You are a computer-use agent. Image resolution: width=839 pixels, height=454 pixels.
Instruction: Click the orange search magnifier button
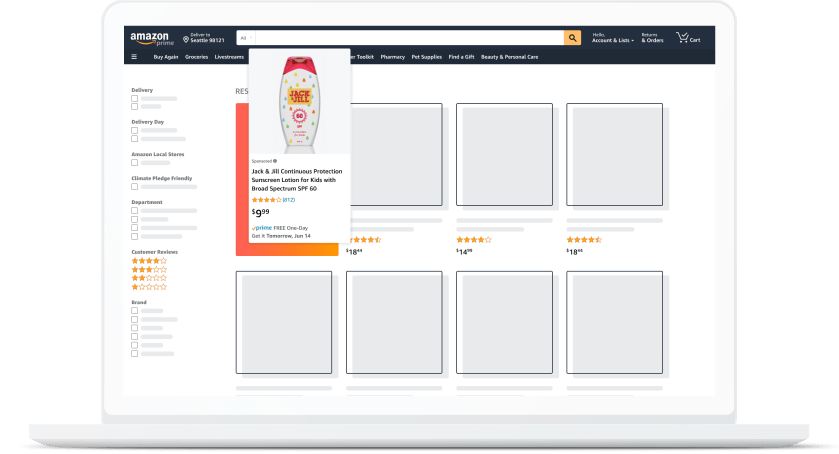pyautogui.click(x=572, y=38)
